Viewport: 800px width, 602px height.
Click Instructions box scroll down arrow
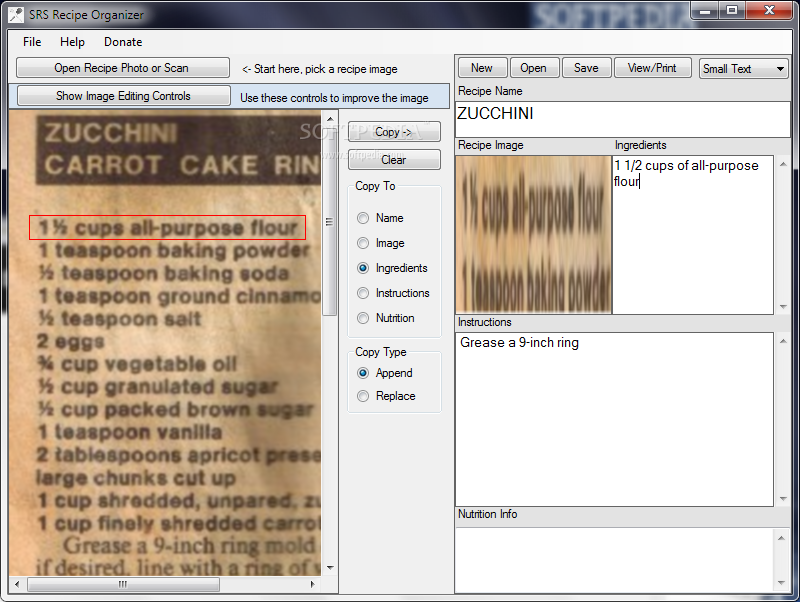(x=783, y=499)
